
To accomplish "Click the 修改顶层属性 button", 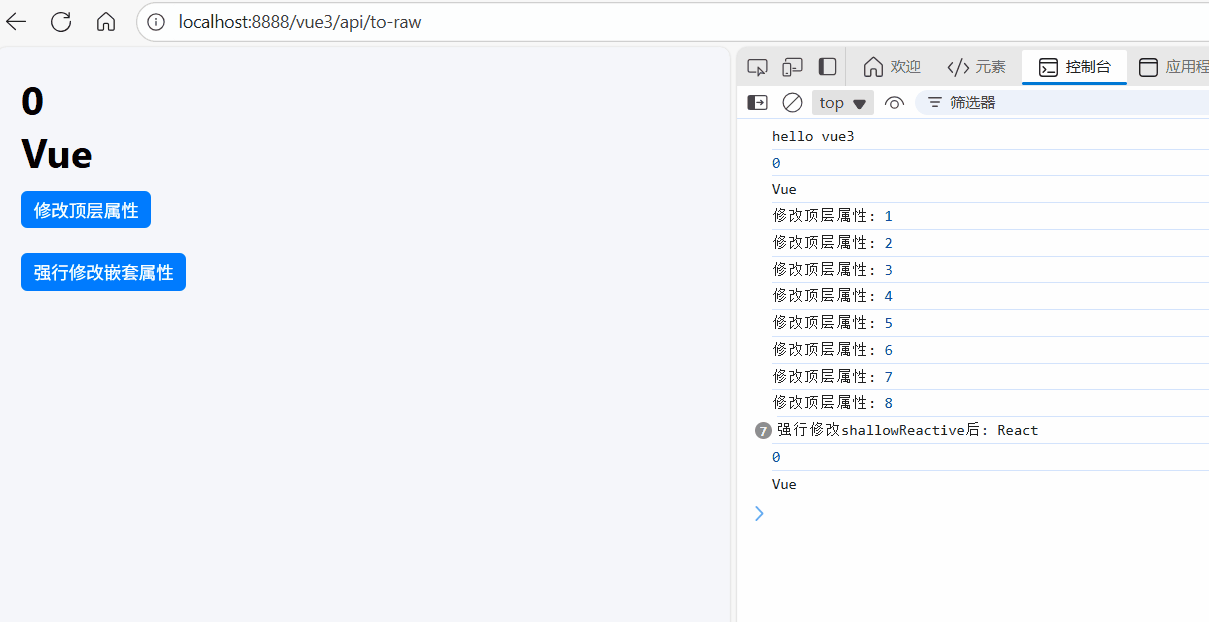I will coord(86,210).
